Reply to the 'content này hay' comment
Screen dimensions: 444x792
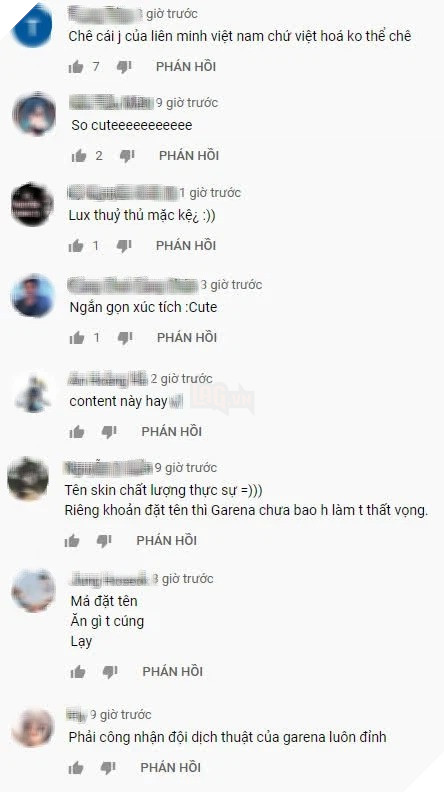[172, 431]
